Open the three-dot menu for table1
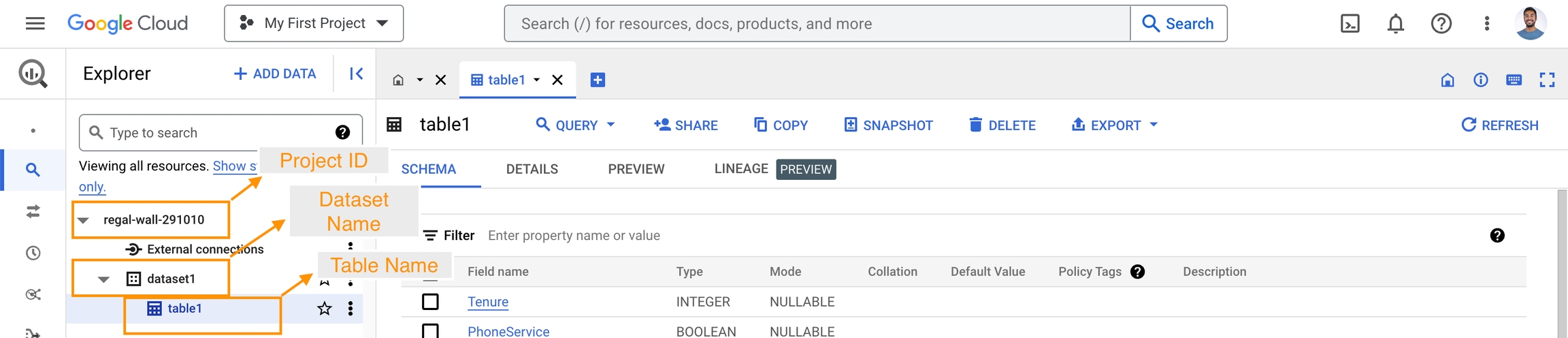The height and width of the screenshot is (338, 1568). click(350, 309)
